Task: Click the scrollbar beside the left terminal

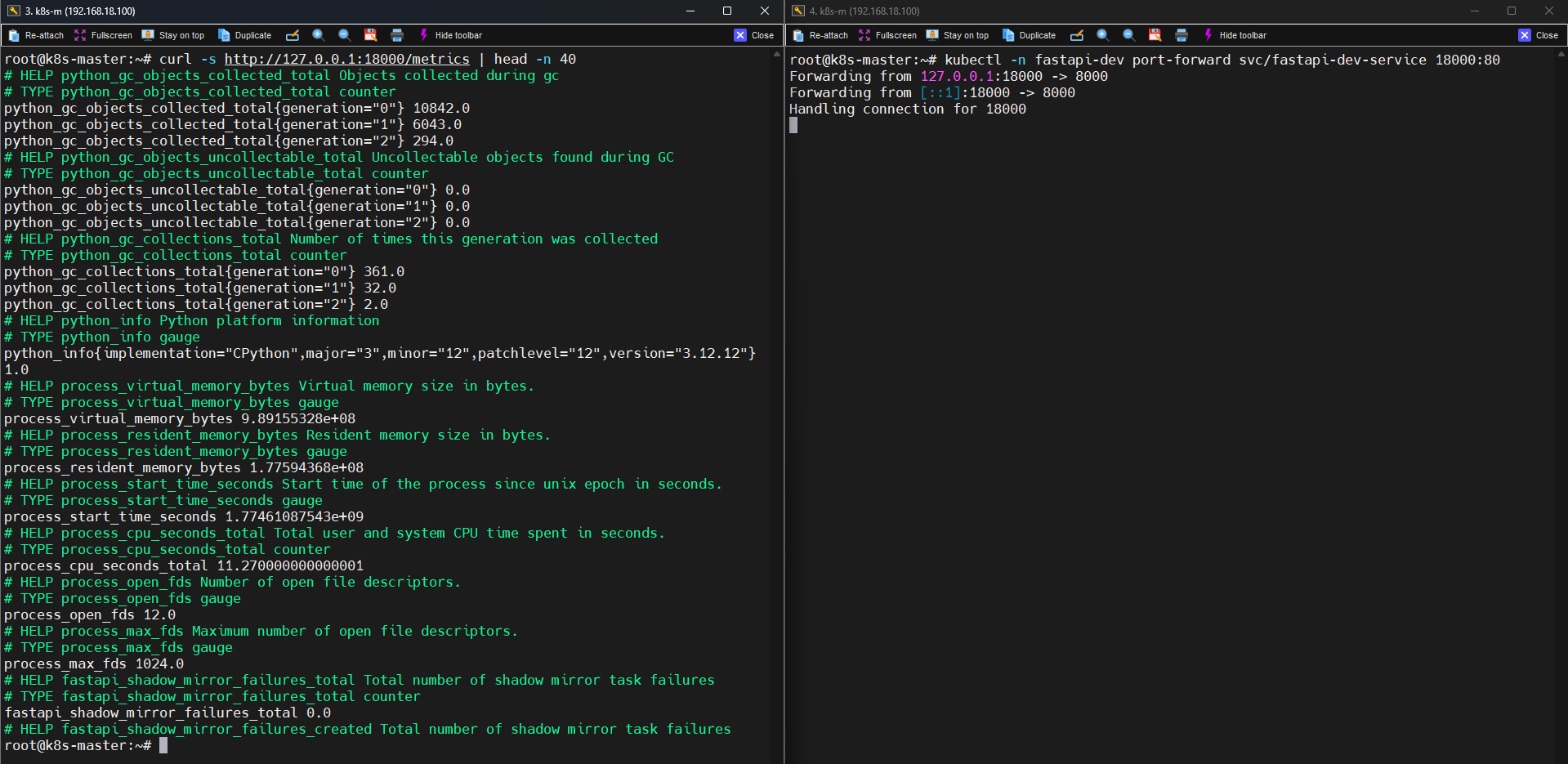Action: click(x=775, y=368)
